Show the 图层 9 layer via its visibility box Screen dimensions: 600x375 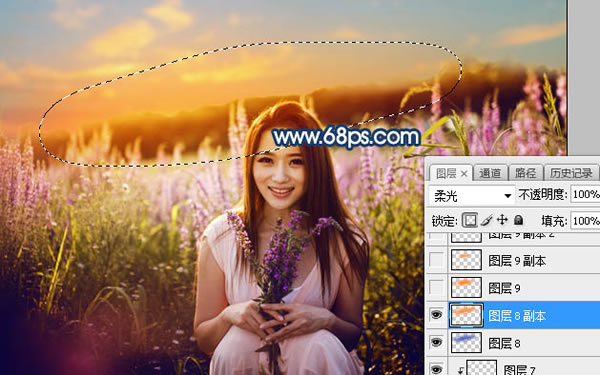[437, 287]
